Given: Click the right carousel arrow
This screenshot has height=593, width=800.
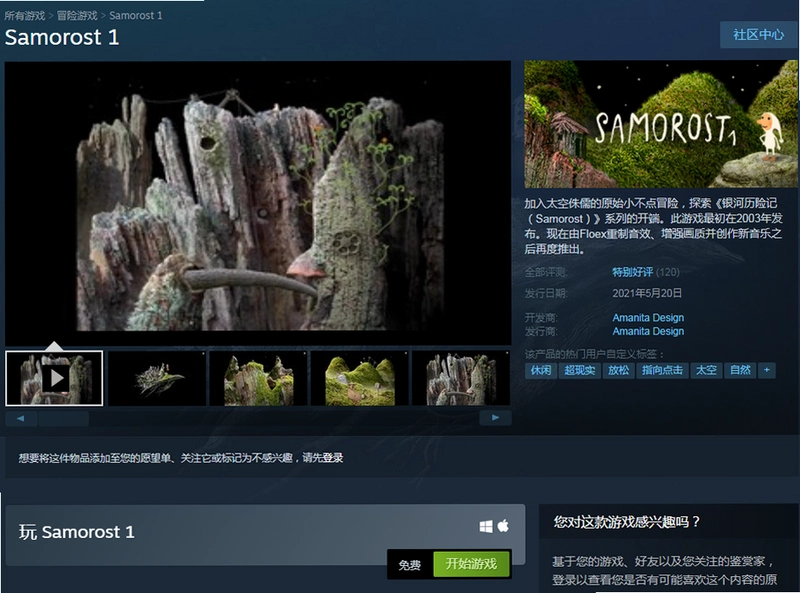Looking at the screenshot, I should click(495, 418).
